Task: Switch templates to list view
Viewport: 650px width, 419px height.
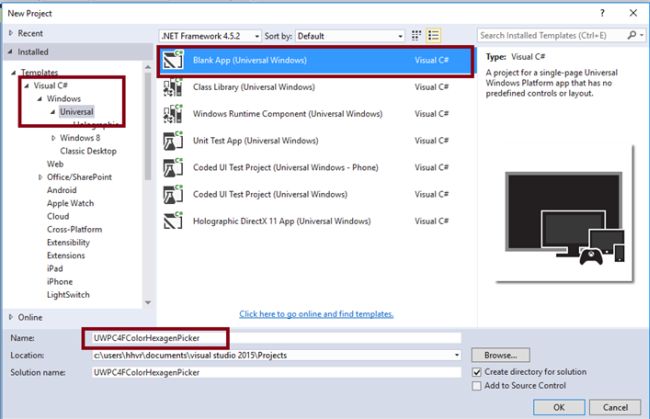Action: tap(433, 36)
